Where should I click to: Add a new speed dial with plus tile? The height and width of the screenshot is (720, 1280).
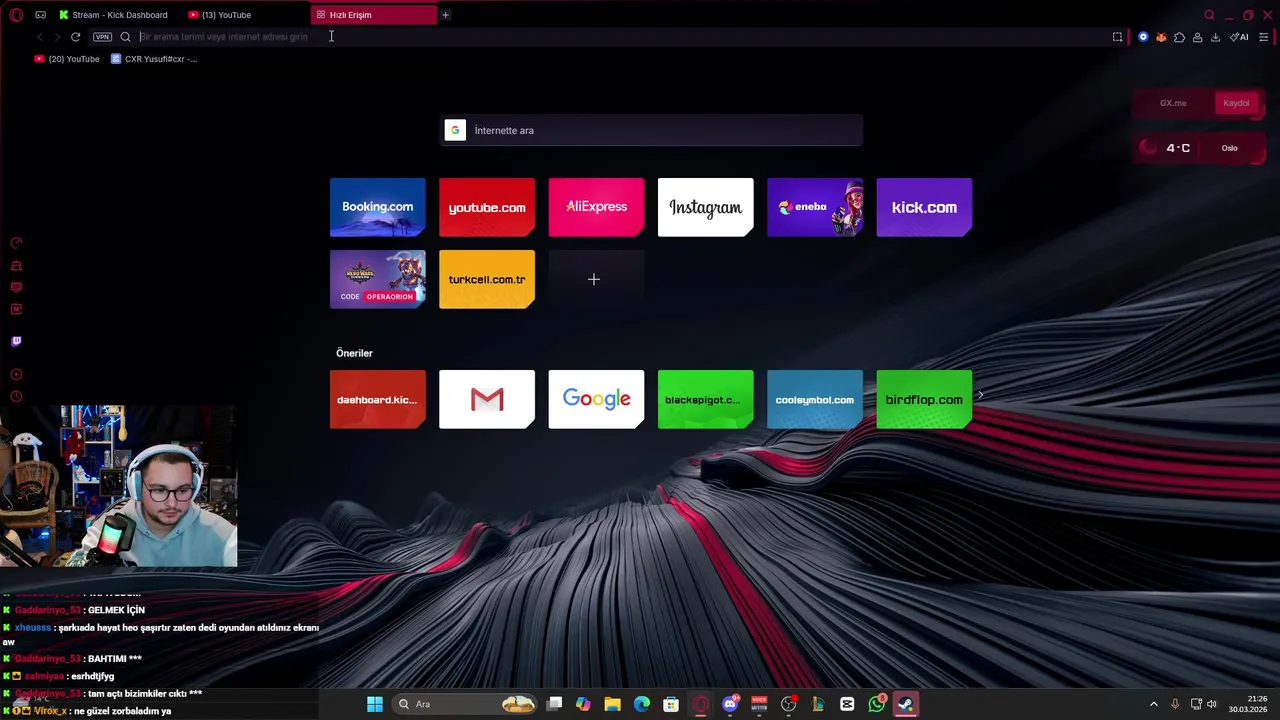(x=594, y=279)
